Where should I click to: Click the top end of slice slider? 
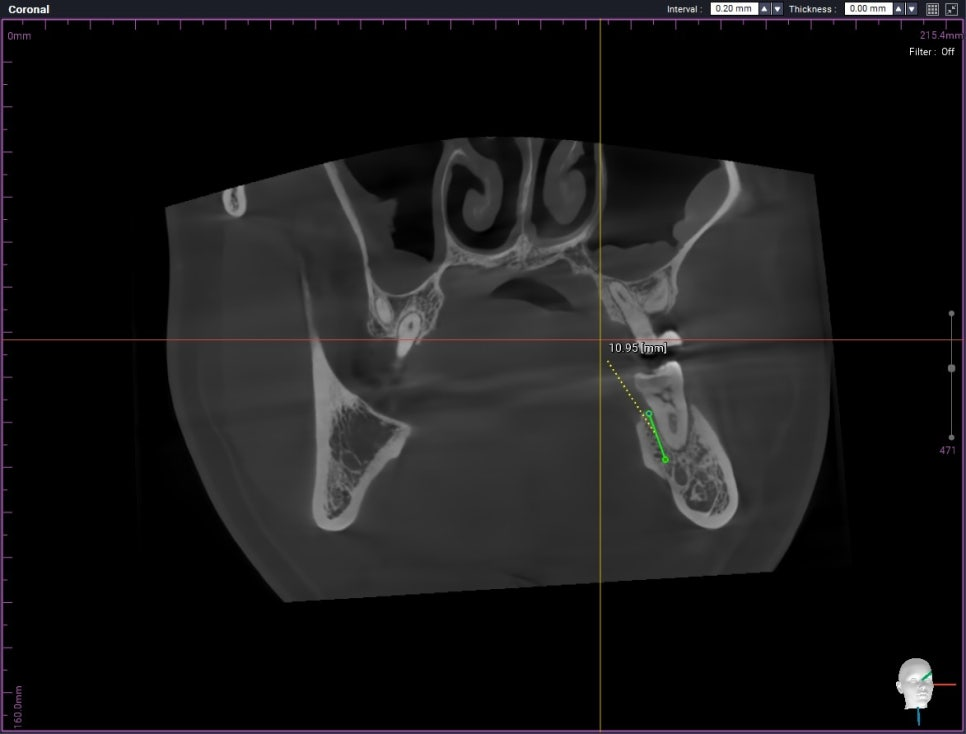click(x=951, y=313)
